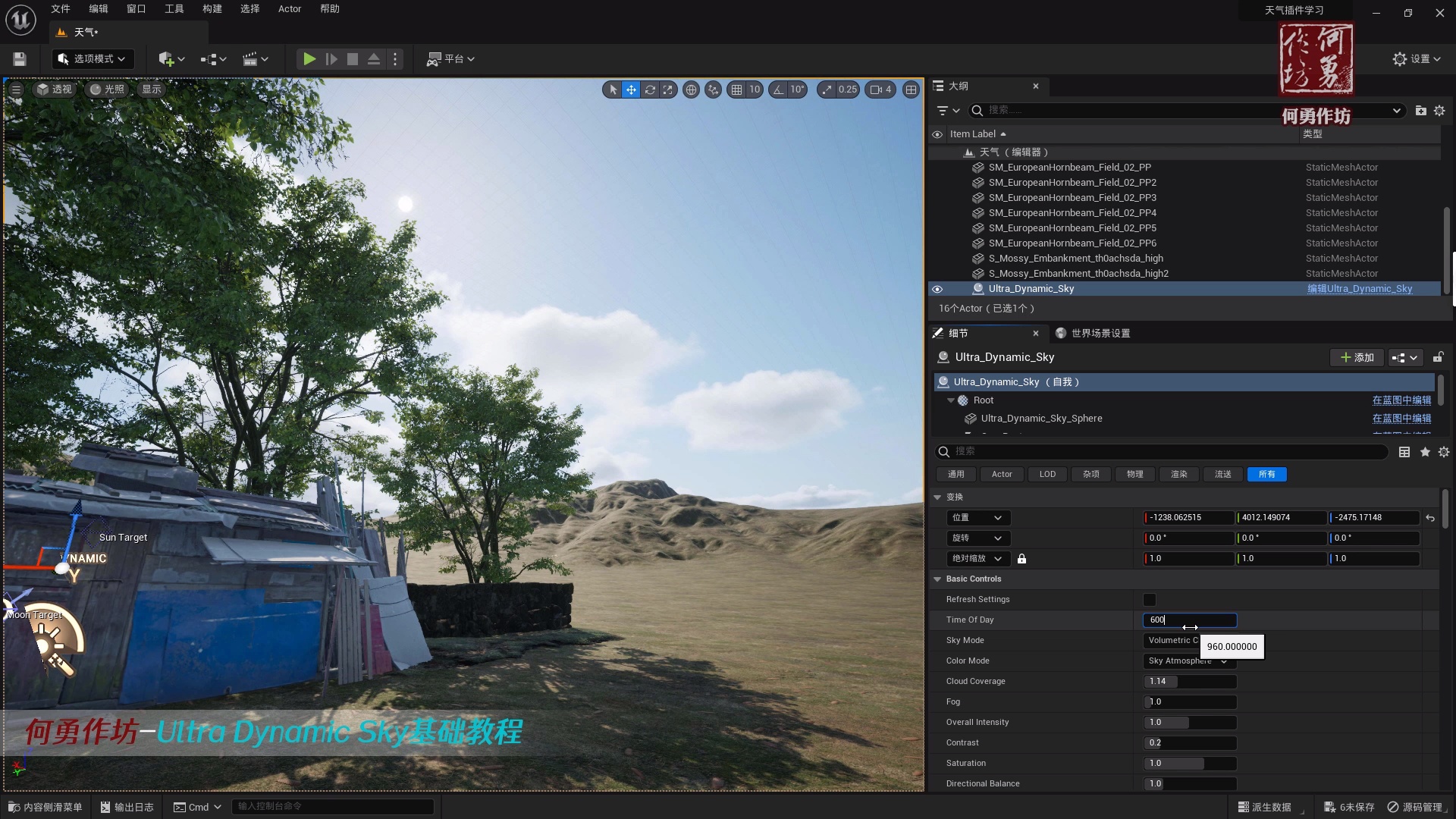Viewport: 1456px width, 819px height.
Task: Enable the Refresh Settings checkbox
Action: [x=1149, y=599]
